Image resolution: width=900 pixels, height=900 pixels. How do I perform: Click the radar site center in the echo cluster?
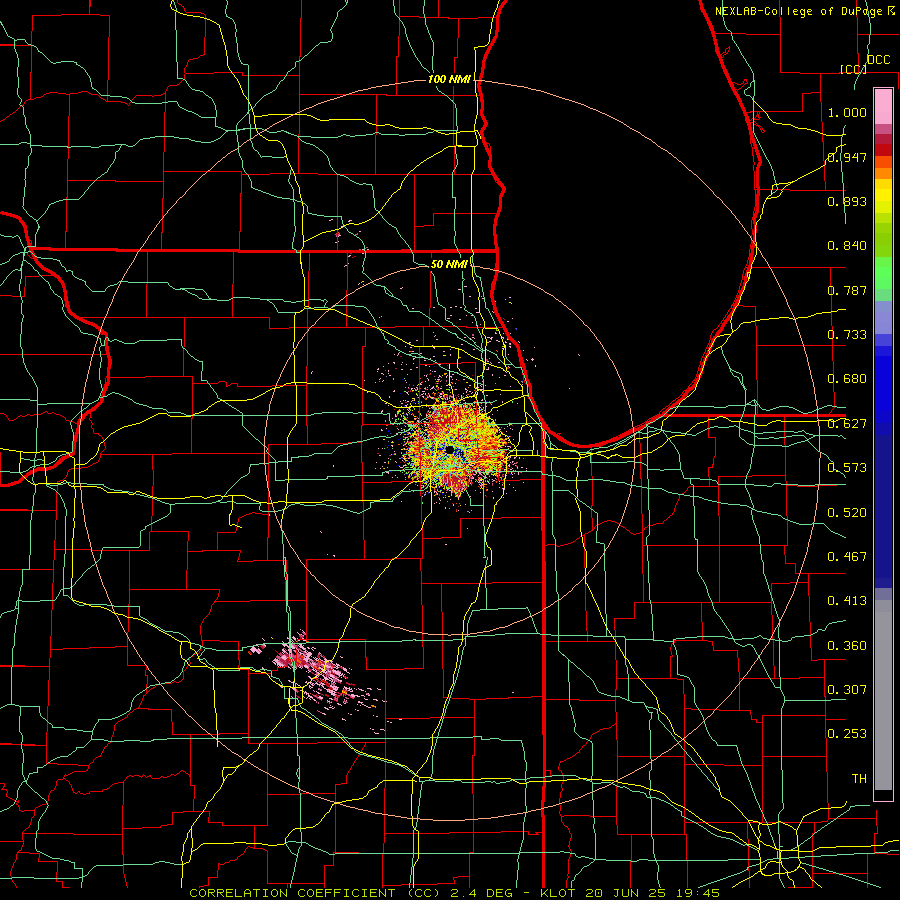(449, 449)
